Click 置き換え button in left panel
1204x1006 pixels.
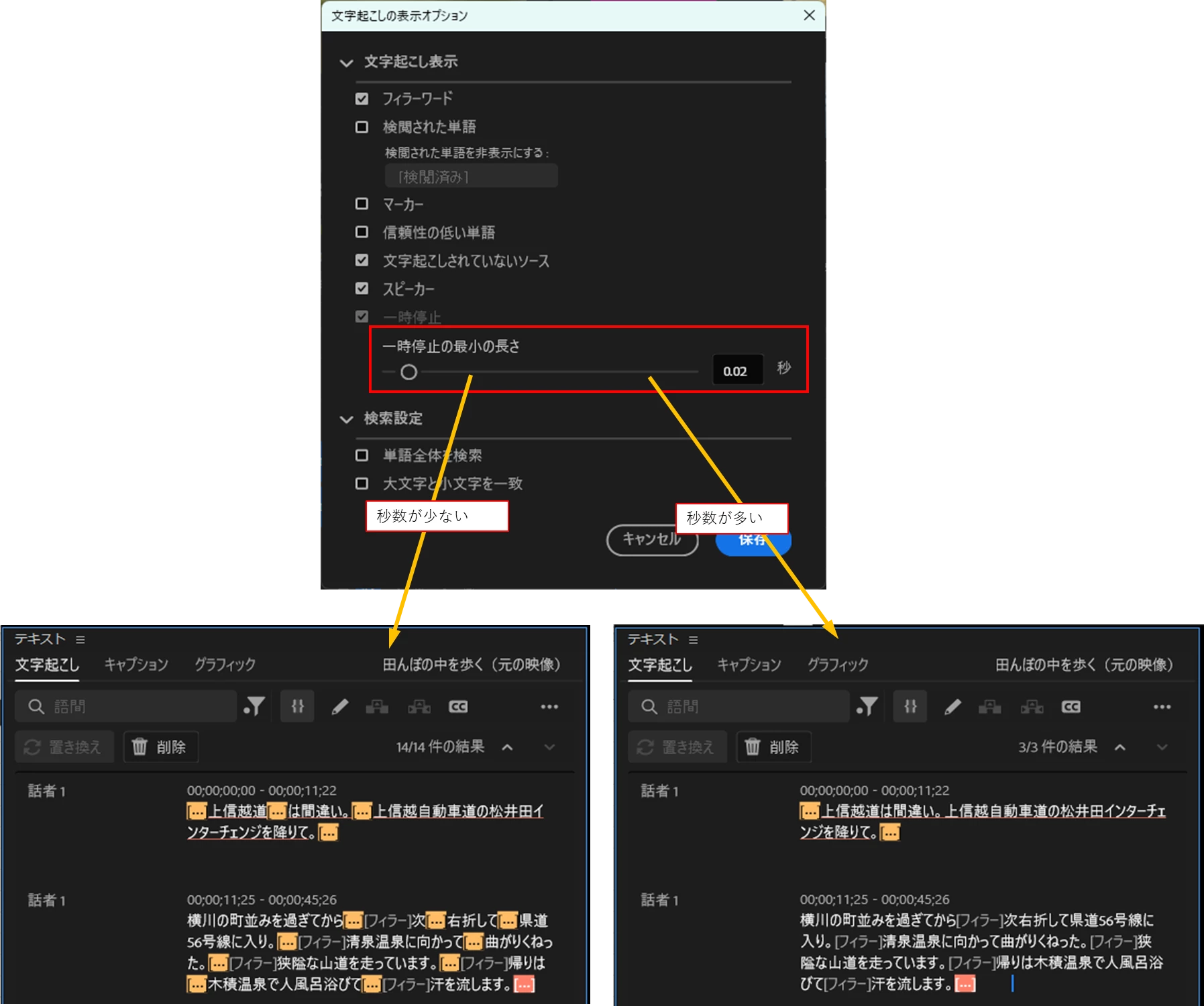[x=64, y=747]
